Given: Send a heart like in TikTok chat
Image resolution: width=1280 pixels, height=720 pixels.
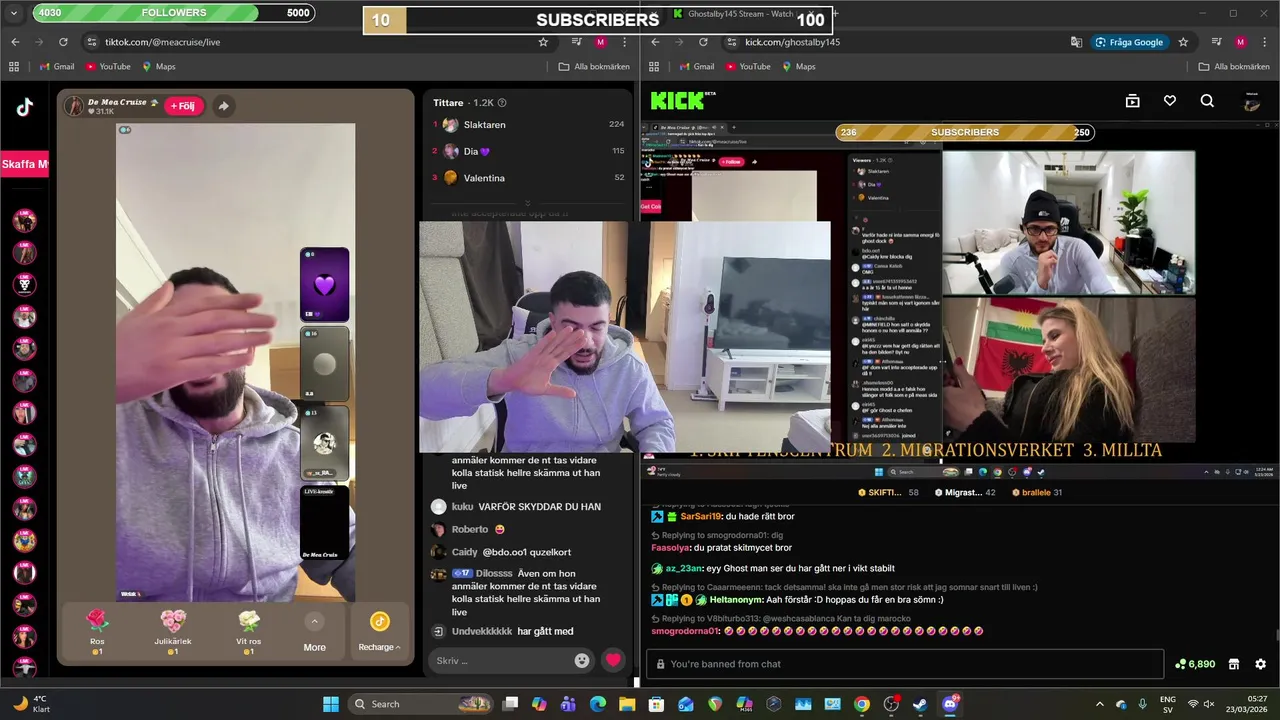Looking at the screenshot, I should (613, 660).
